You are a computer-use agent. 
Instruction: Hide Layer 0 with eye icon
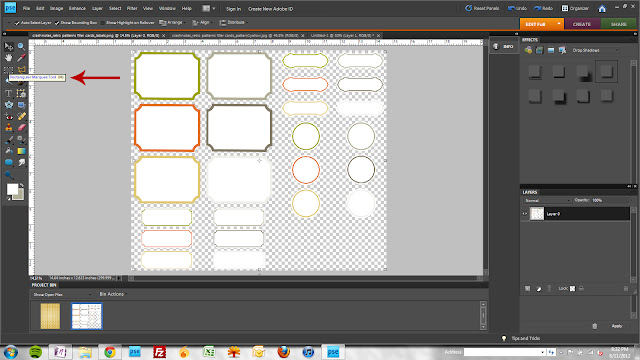[525, 213]
